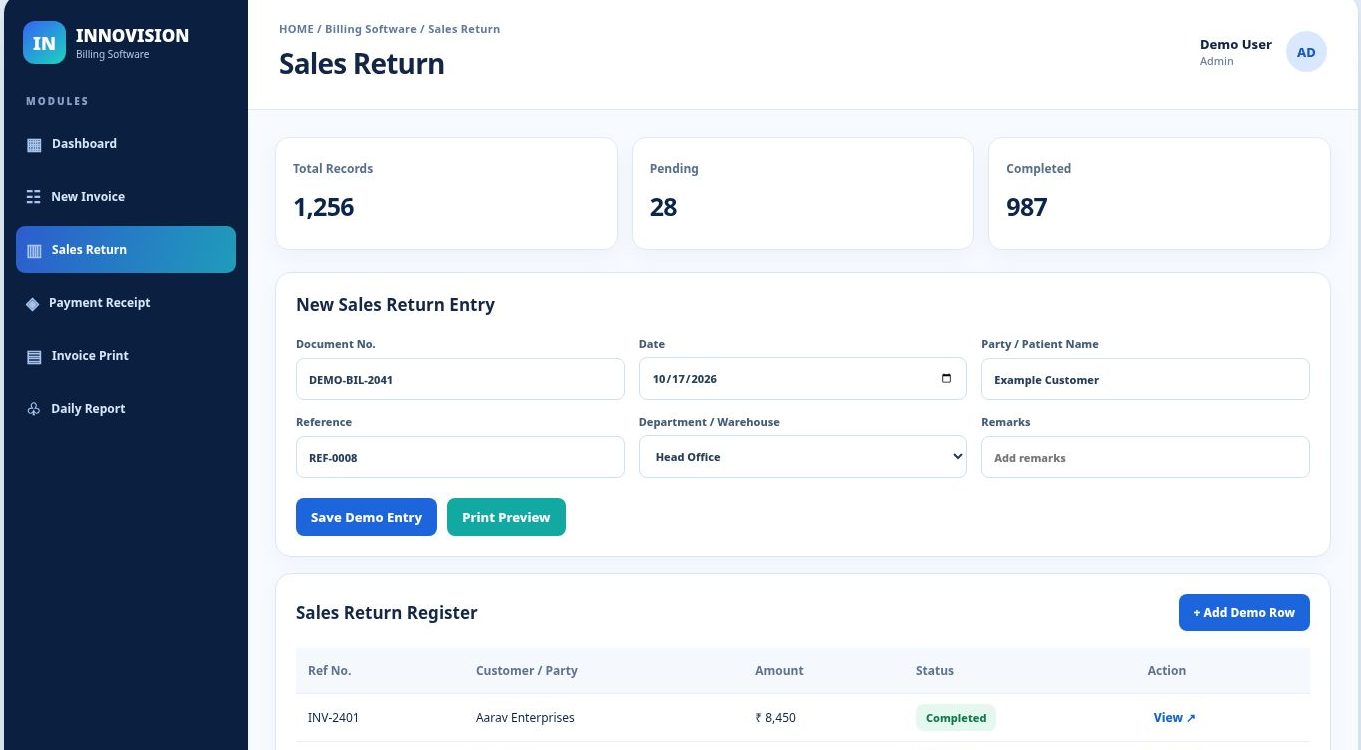This screenshot has width=1361, height=750.
Task: Click the INV-2401 reference cell
Action: (x=333, y=718)
